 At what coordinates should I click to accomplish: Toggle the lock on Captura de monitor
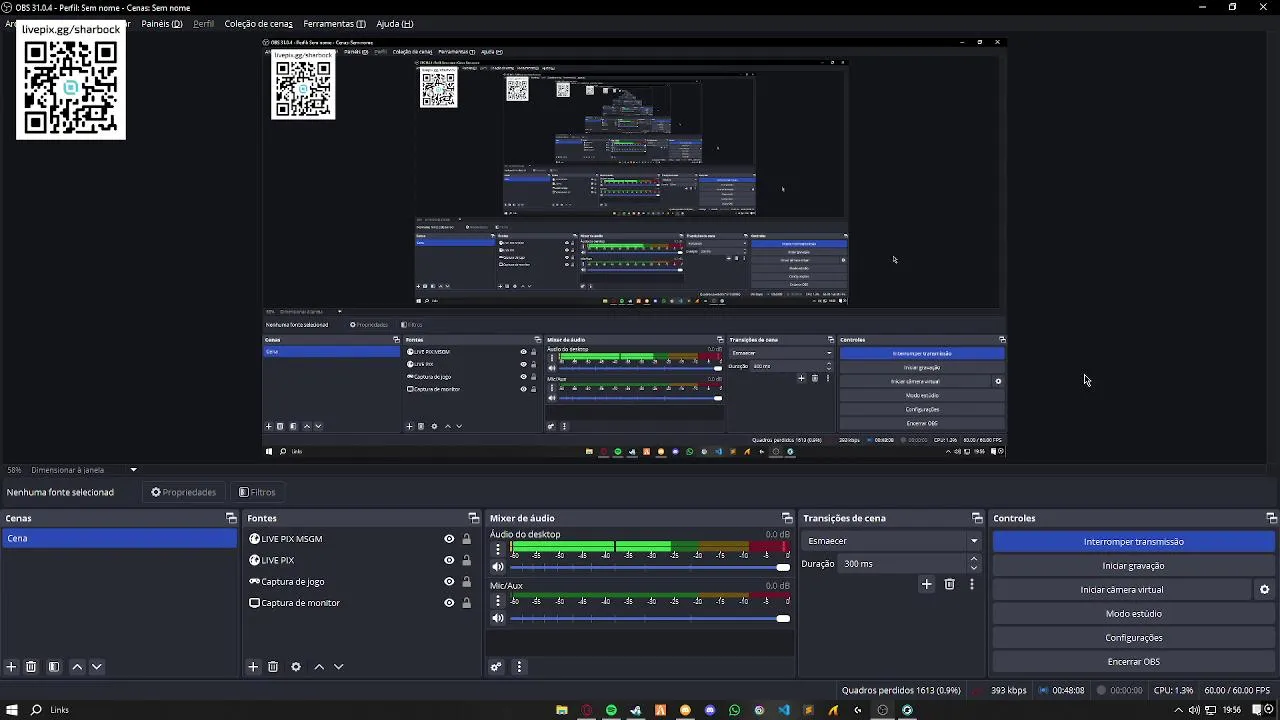[x=466, y=603]
